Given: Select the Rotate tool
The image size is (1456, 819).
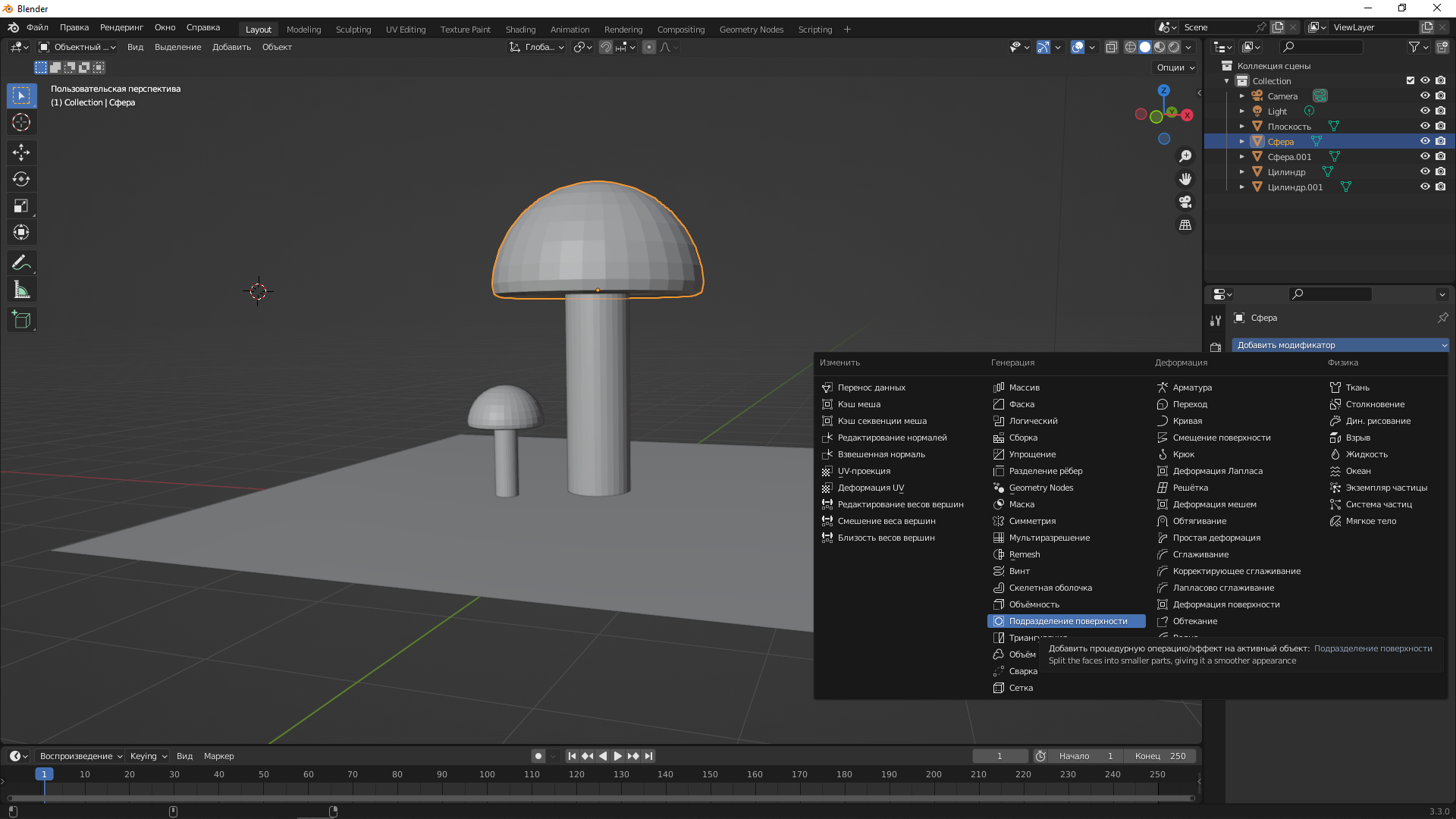Looking at the screenshot, I should pos(21,179).
